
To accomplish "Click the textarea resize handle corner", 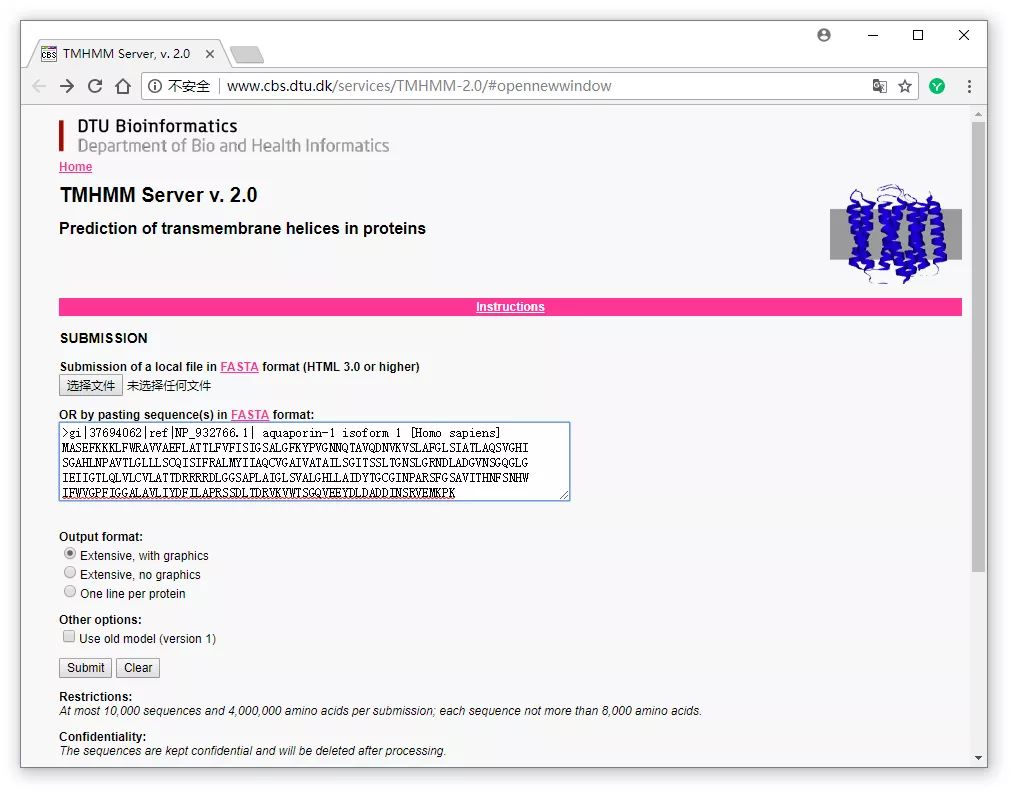I will coord(564,494).
